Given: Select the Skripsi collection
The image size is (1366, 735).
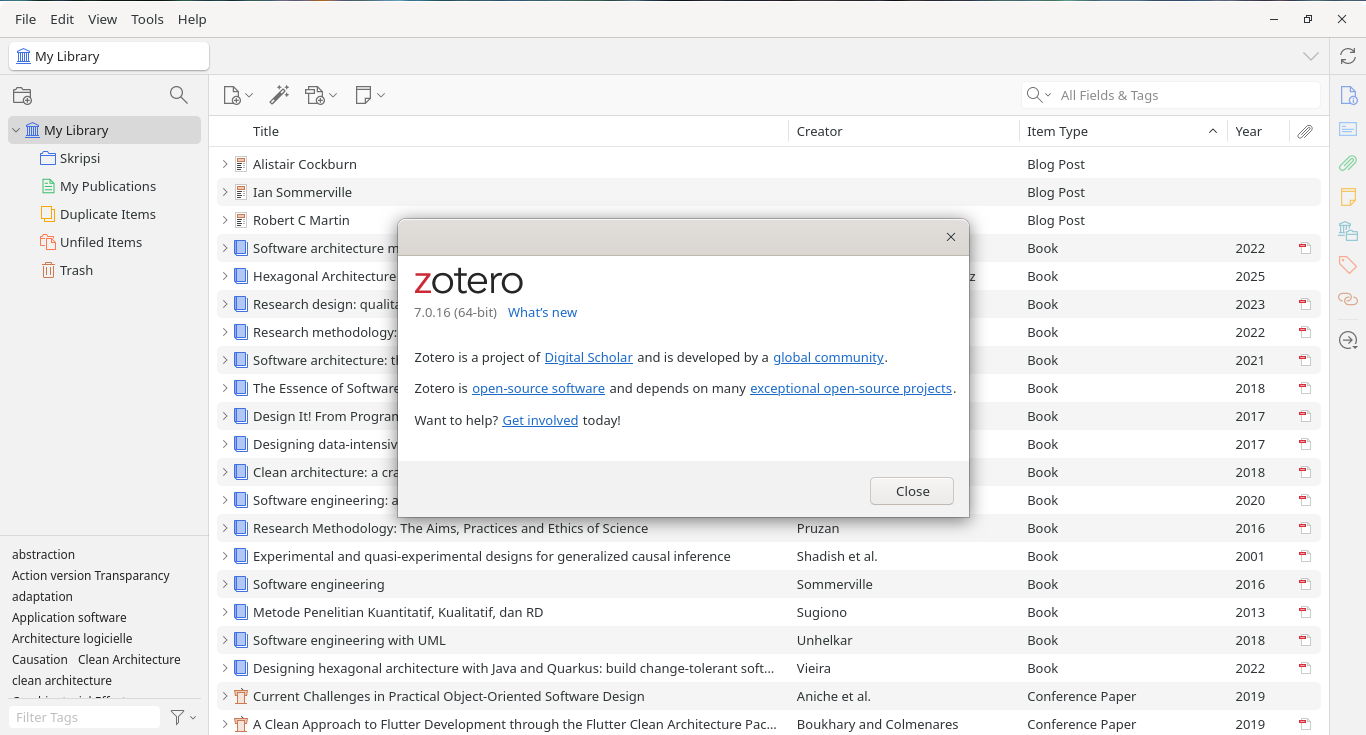Looking at the screenshot, I should coord(80,158).
